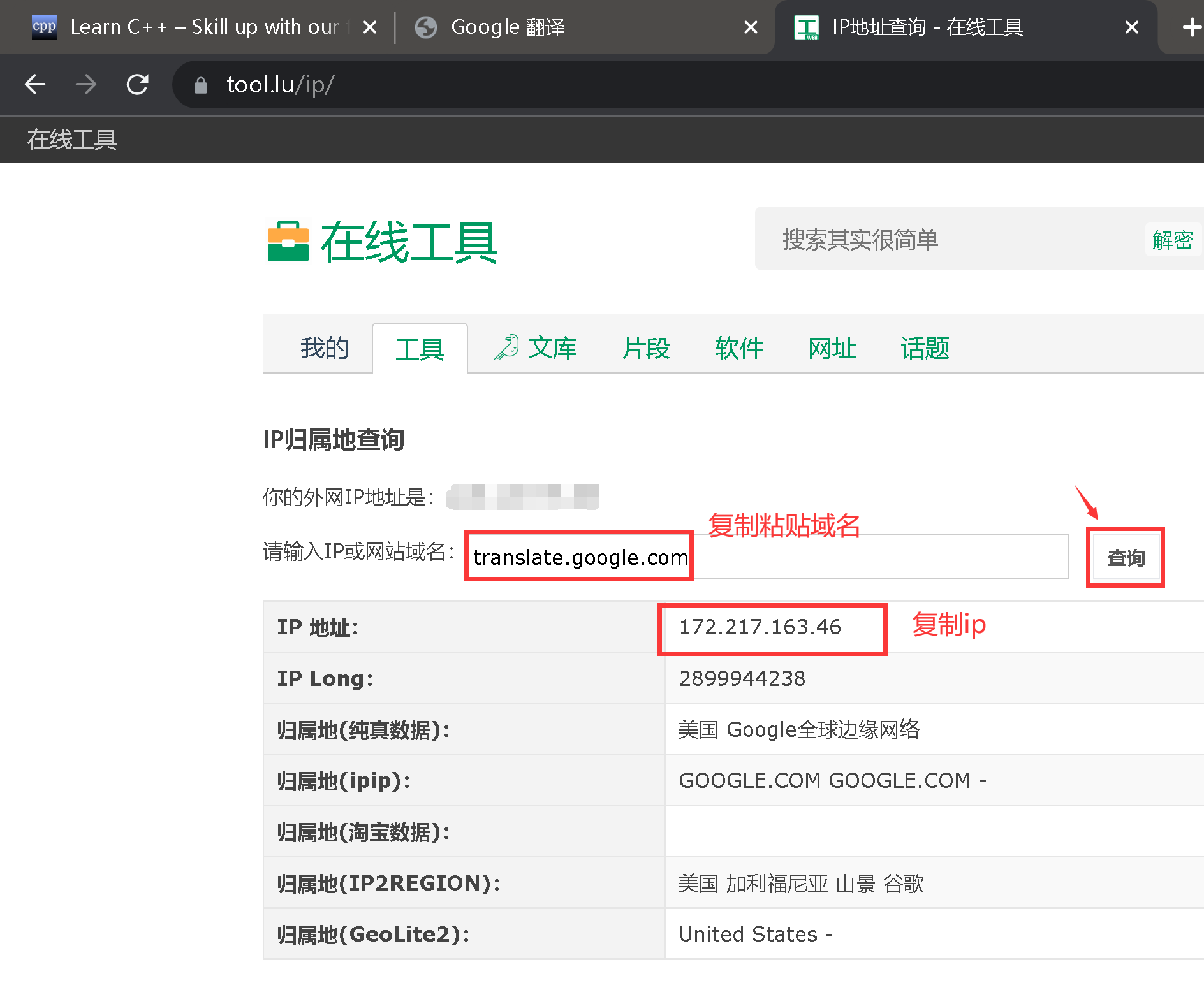Image resolution: width=1204 pixels, height=983 pixels.
Task: Click the 请输入IP或网站域名: label
Action: coord(359,551)
